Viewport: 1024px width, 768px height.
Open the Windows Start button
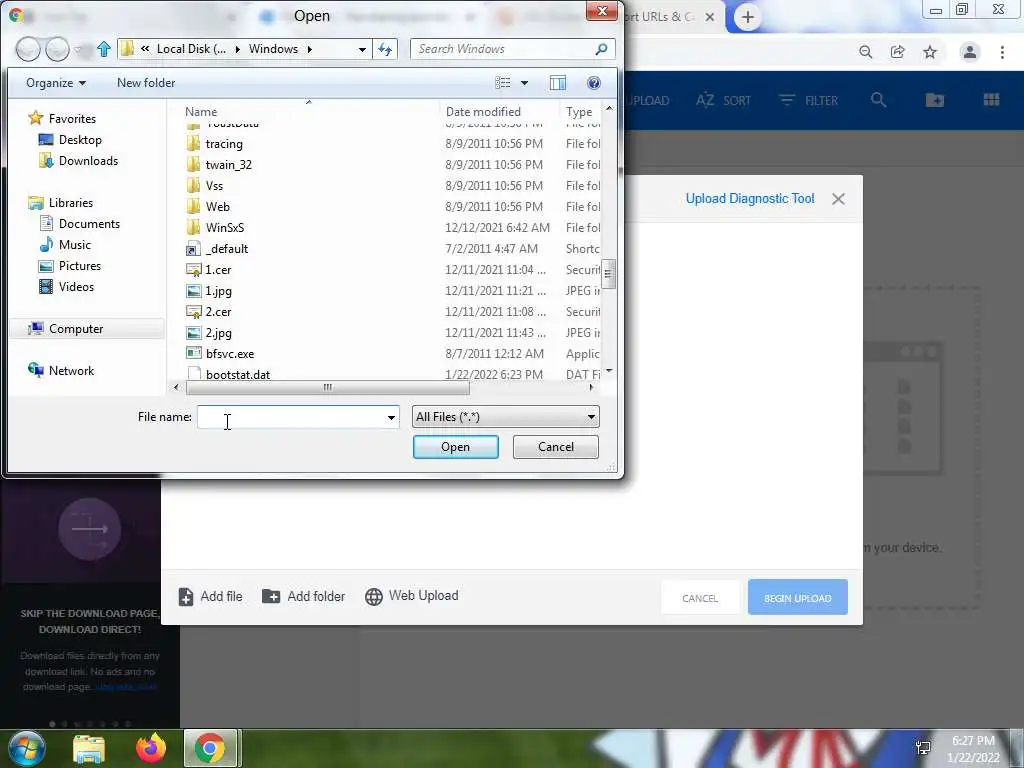[x=26, y=748]
